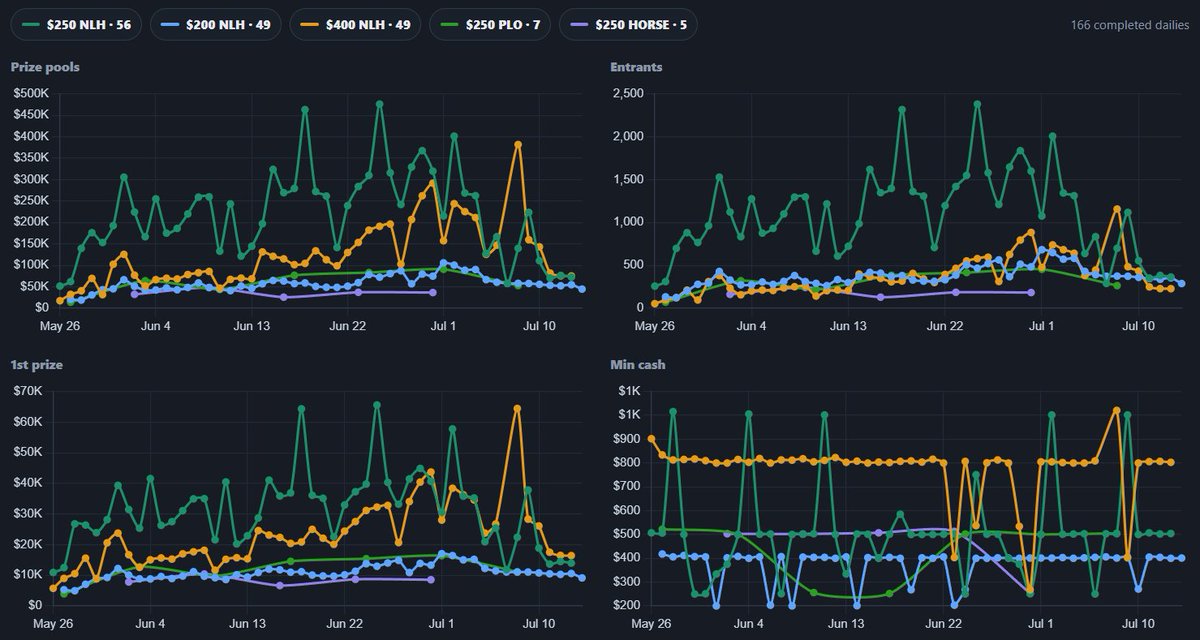Click the 'Jun 4' label under 1st prize chart
This screenshot has height=640, width=1200.
pyautogui.click(x=151, y=624)
